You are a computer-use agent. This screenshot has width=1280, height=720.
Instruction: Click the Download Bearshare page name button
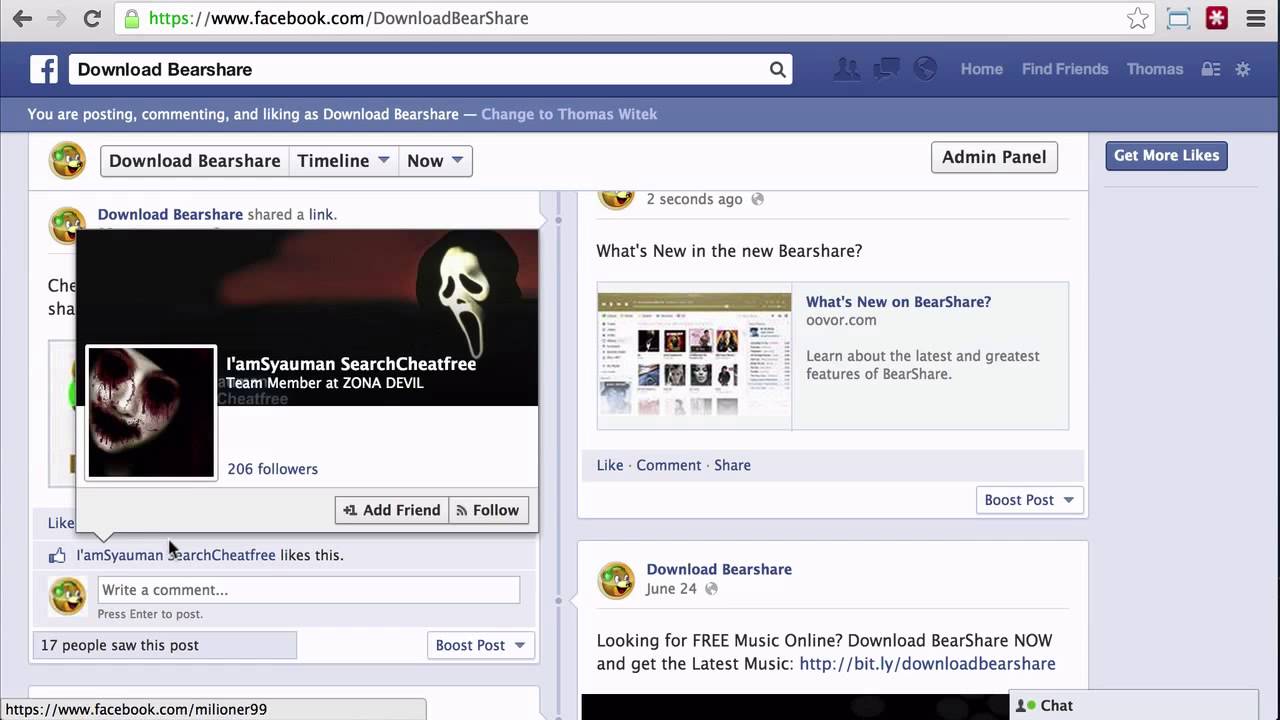coord(195,161)
